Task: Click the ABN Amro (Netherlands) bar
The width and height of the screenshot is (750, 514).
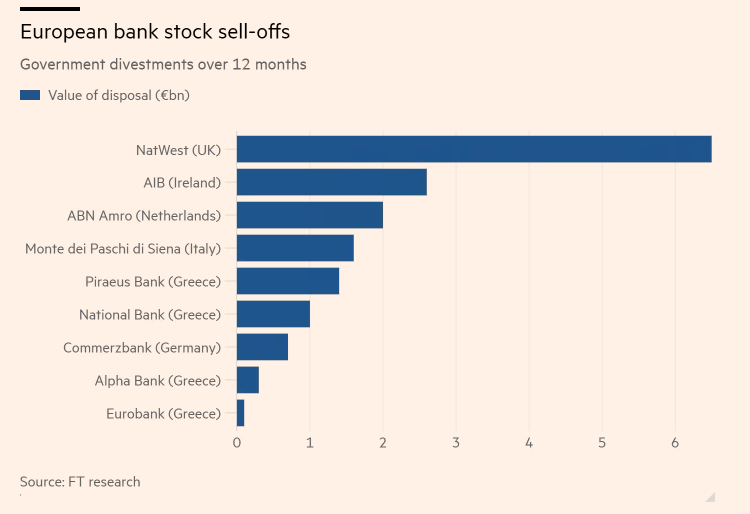Action: point(310,215)
